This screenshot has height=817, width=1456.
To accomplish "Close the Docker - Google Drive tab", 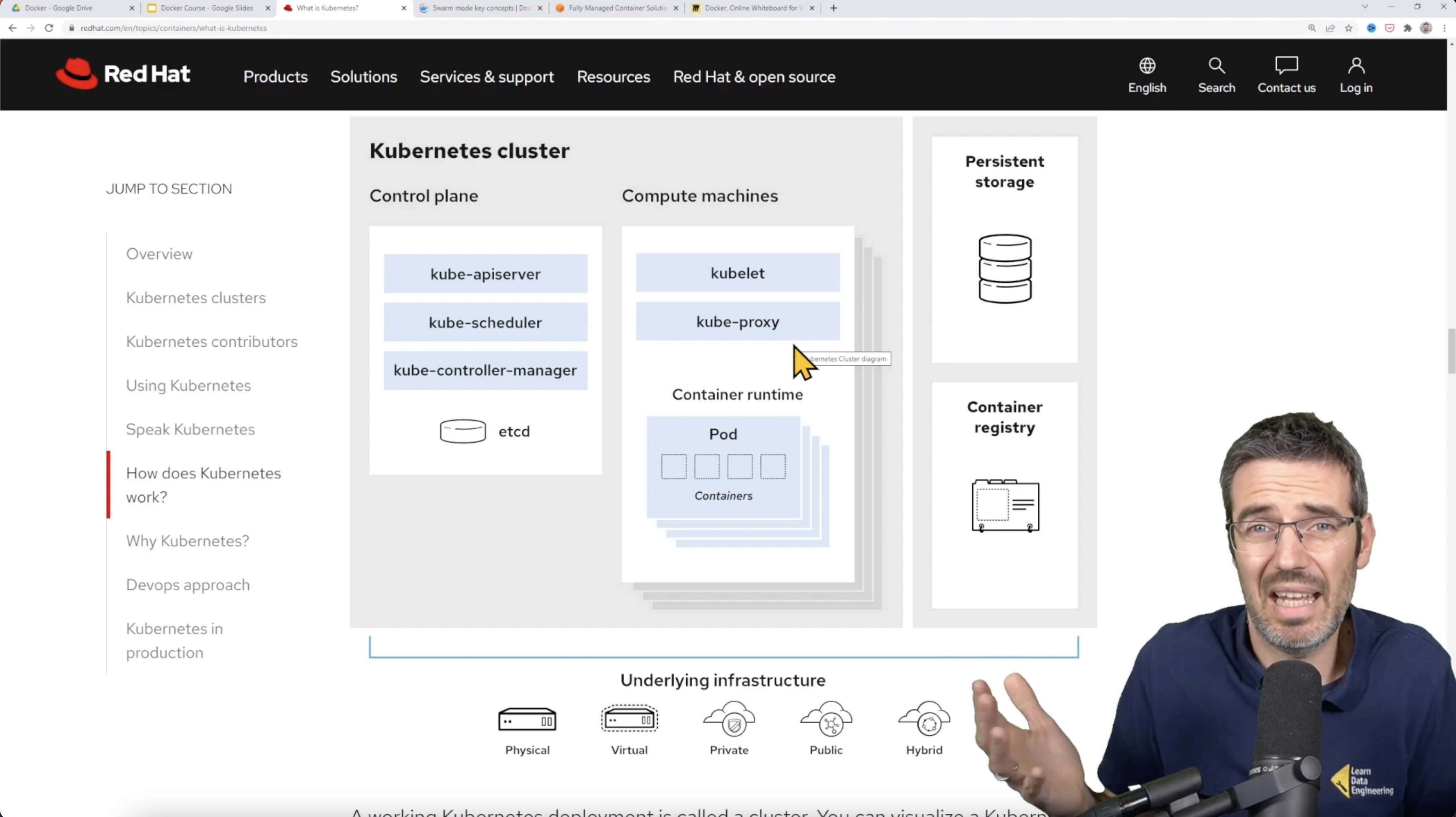I will (x=132, y=8).
